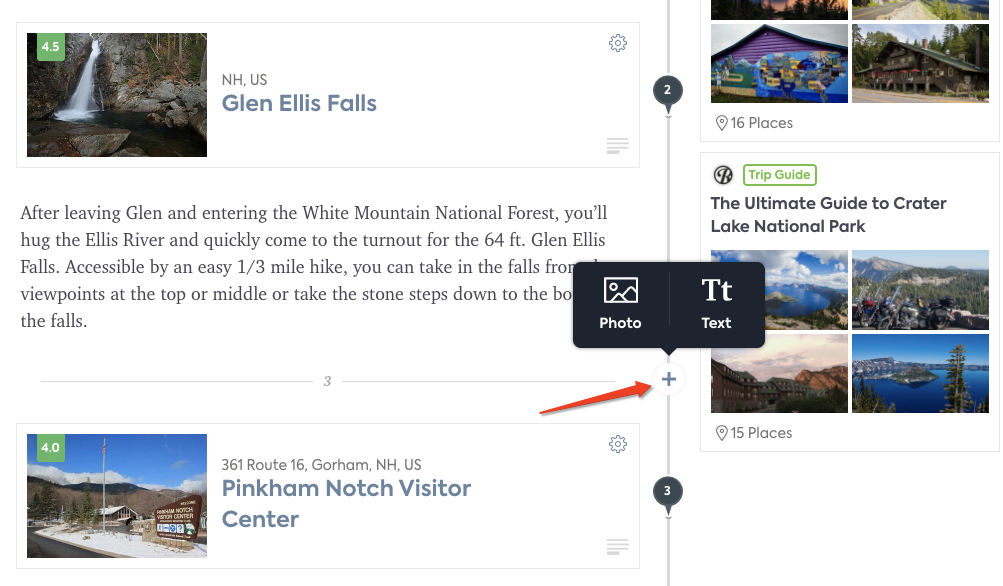Click the plus add-content button on timeline
The image size is (1003, 586).
click(x=668, y=379)
